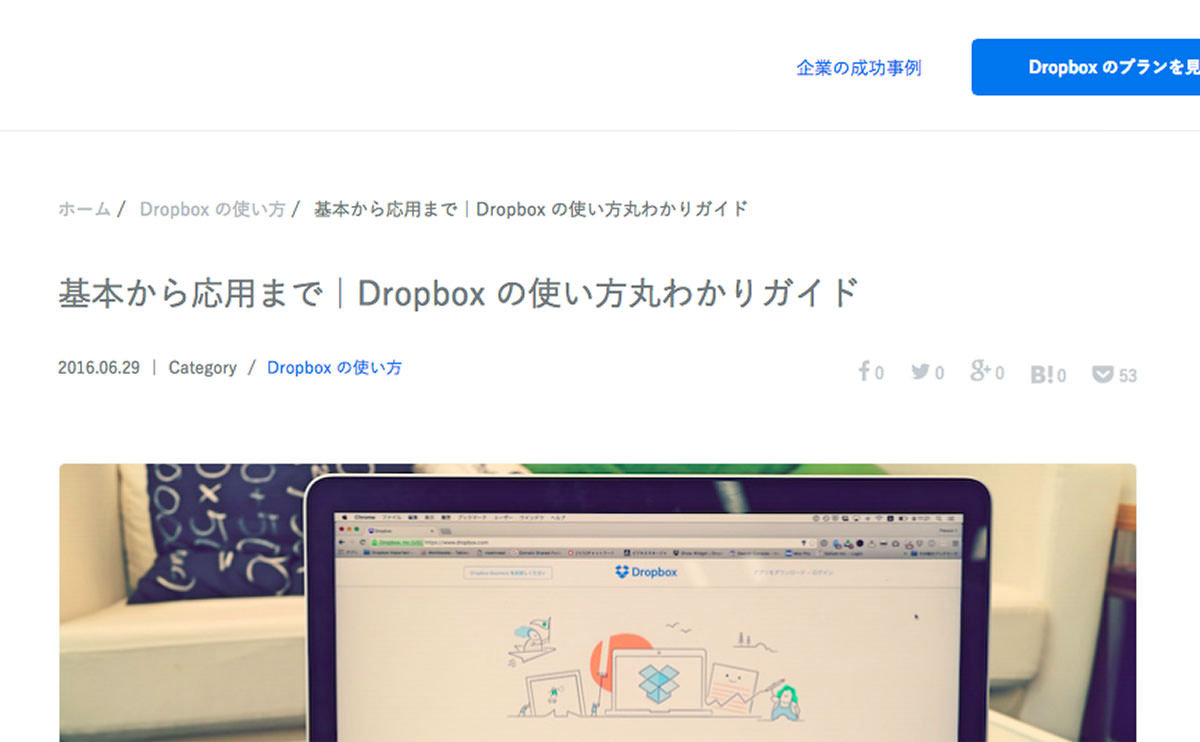The width and height of the screenshot is (1200, 742).
Task: Select the current-page breadcrumb 基本から応用まで
Action: tap(531, 209)
